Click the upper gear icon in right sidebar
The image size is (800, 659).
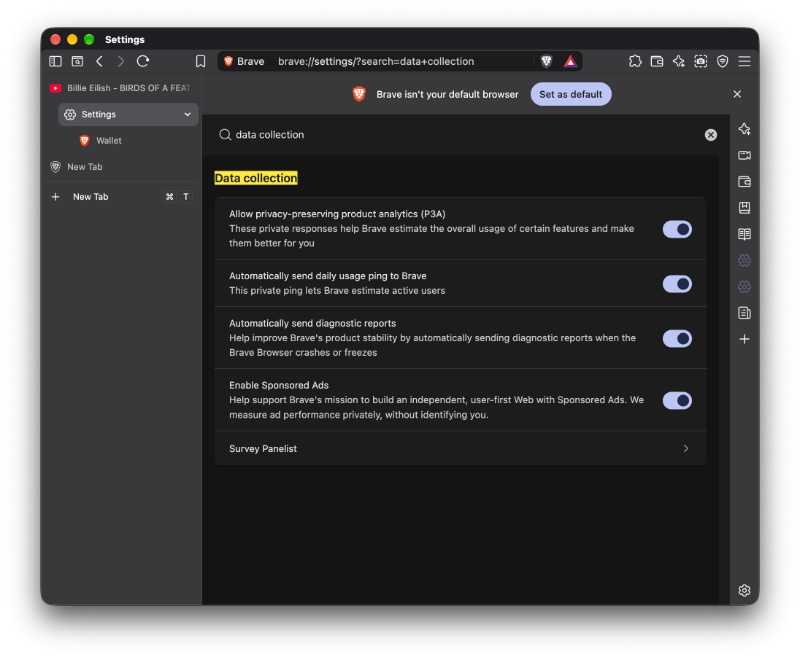pos(744,261)
